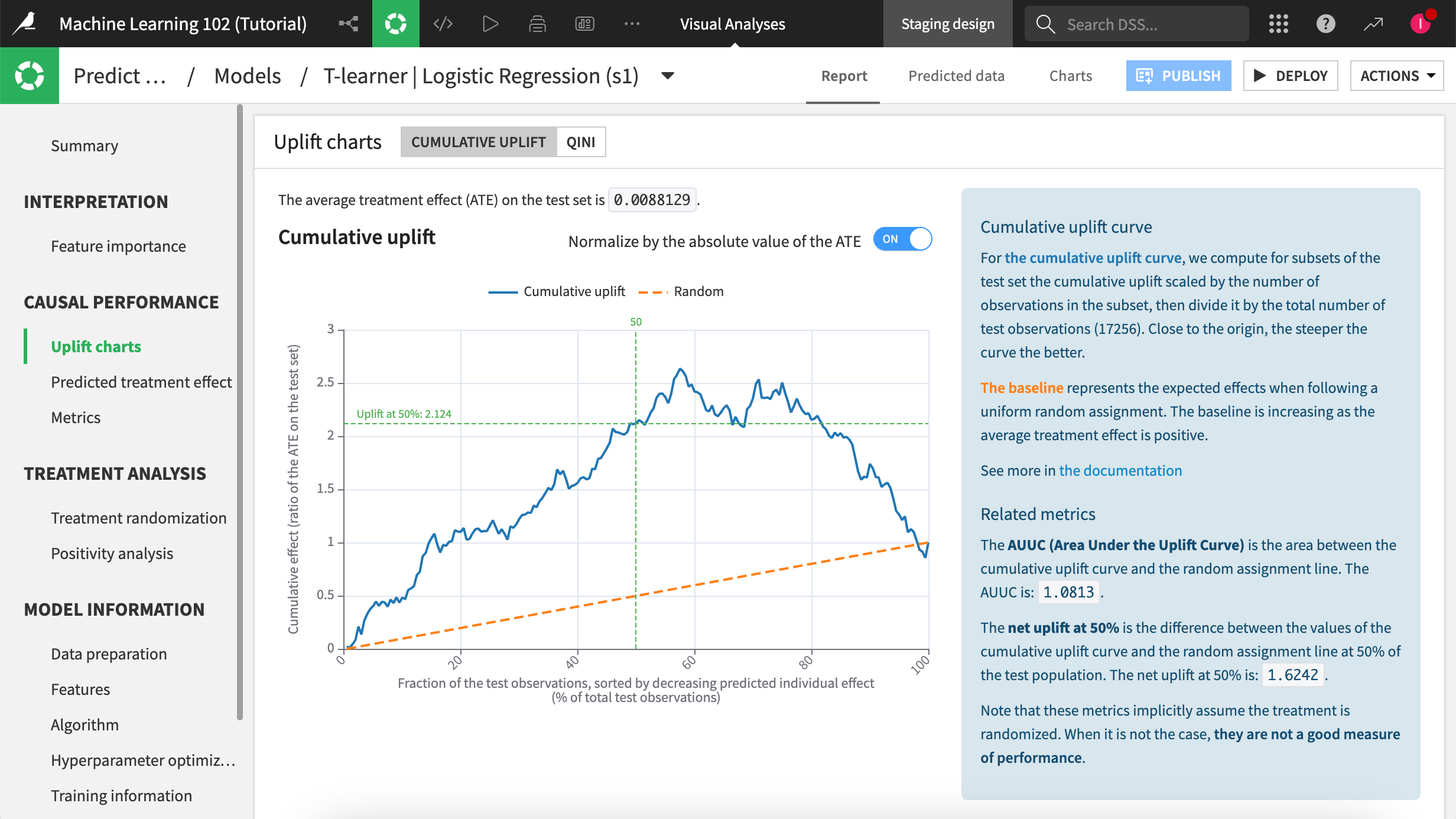Open the Jobs play icon menu
Viewport: 1456px width, 819px height.
(x=490, y=24)
